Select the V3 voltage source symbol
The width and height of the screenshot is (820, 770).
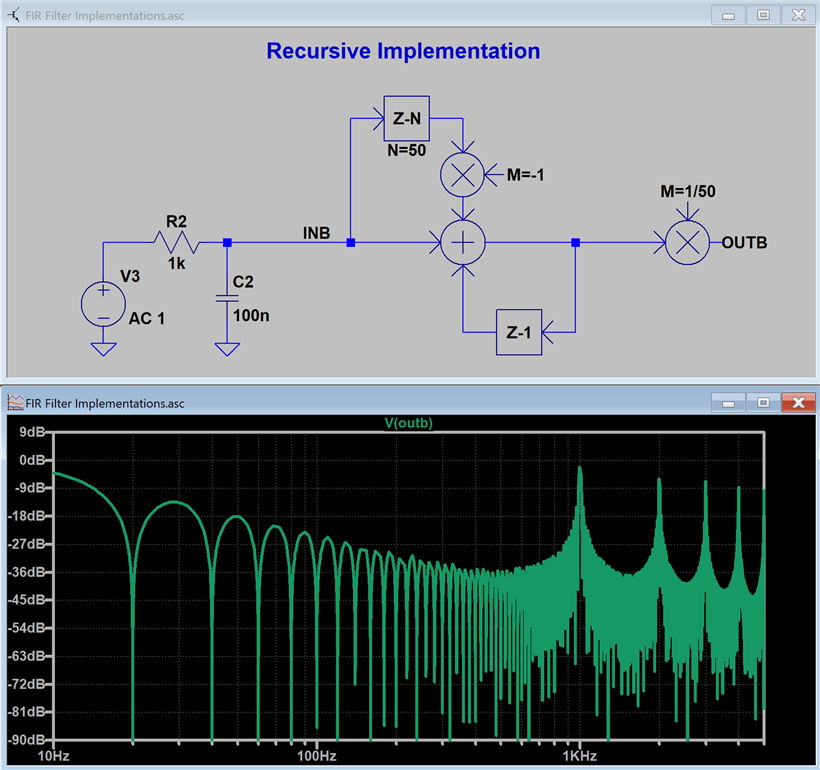[103, 304]
